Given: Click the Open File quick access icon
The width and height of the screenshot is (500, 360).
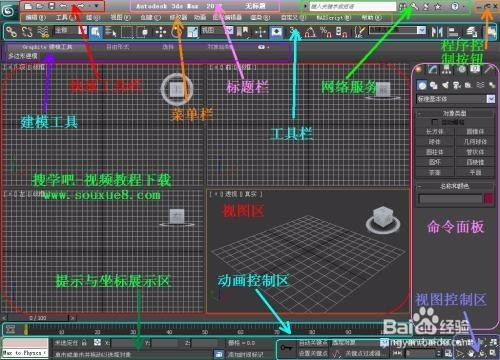Looking at the screenshot, I should coord(40,6).
